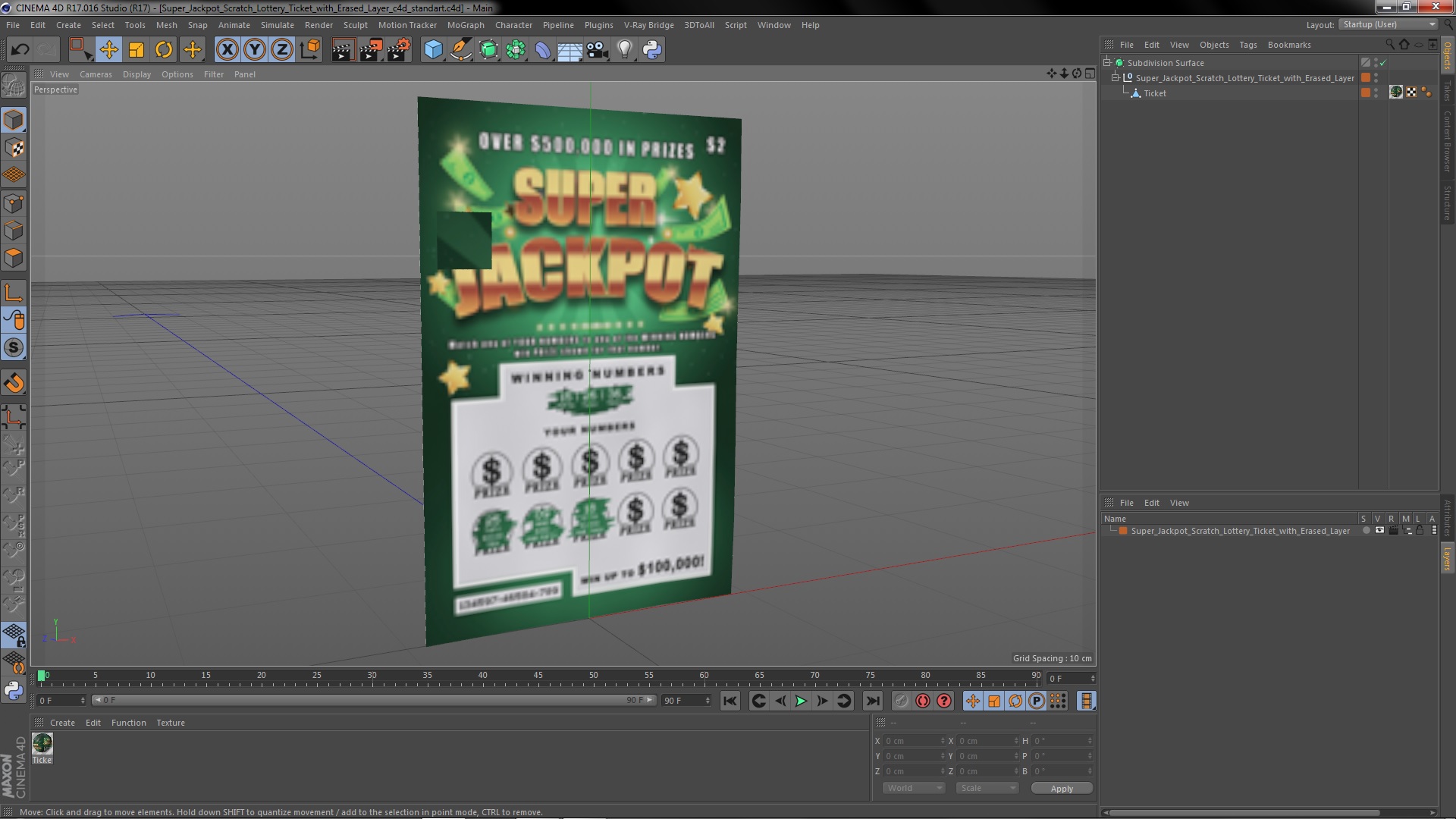Open the Layout dropdown Startup (User)

(x=1388, y=24)
